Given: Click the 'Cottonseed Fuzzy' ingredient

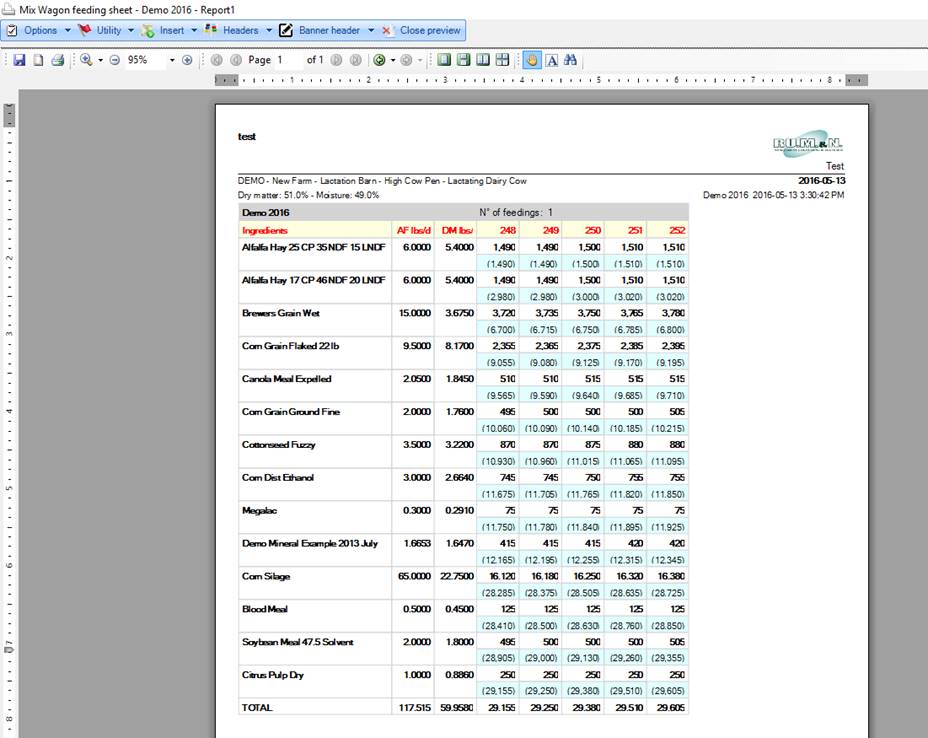Looking at the screenshot, I should 278,444.
